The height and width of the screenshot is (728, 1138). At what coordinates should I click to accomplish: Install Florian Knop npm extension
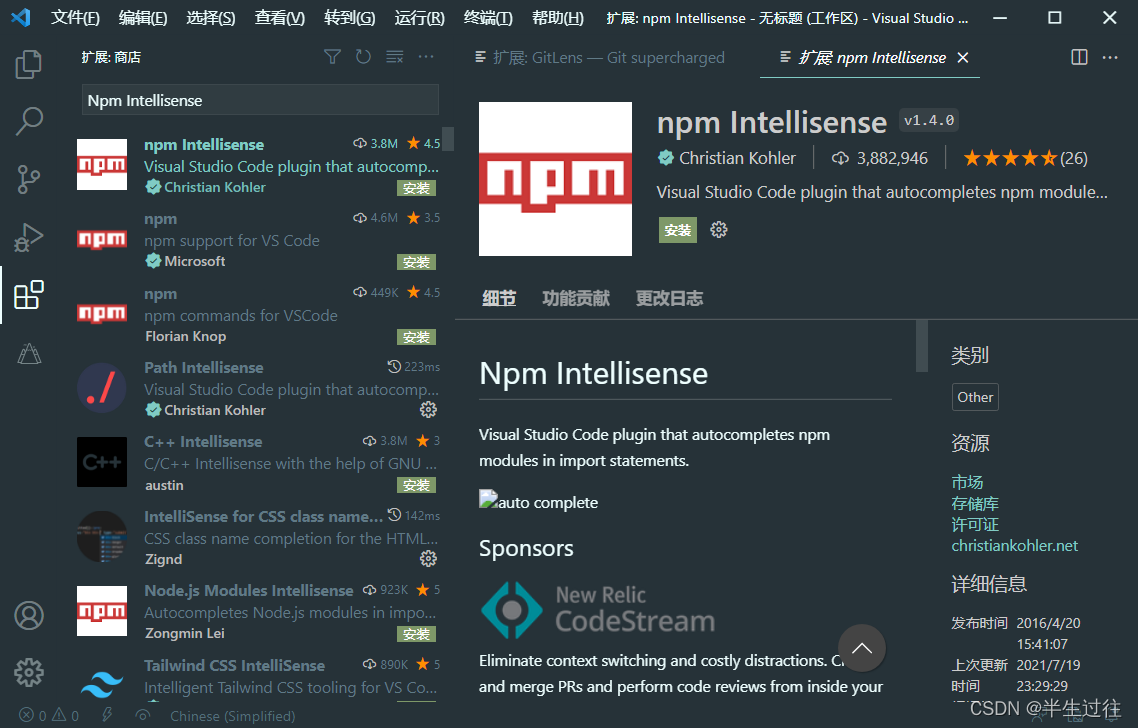416,338
